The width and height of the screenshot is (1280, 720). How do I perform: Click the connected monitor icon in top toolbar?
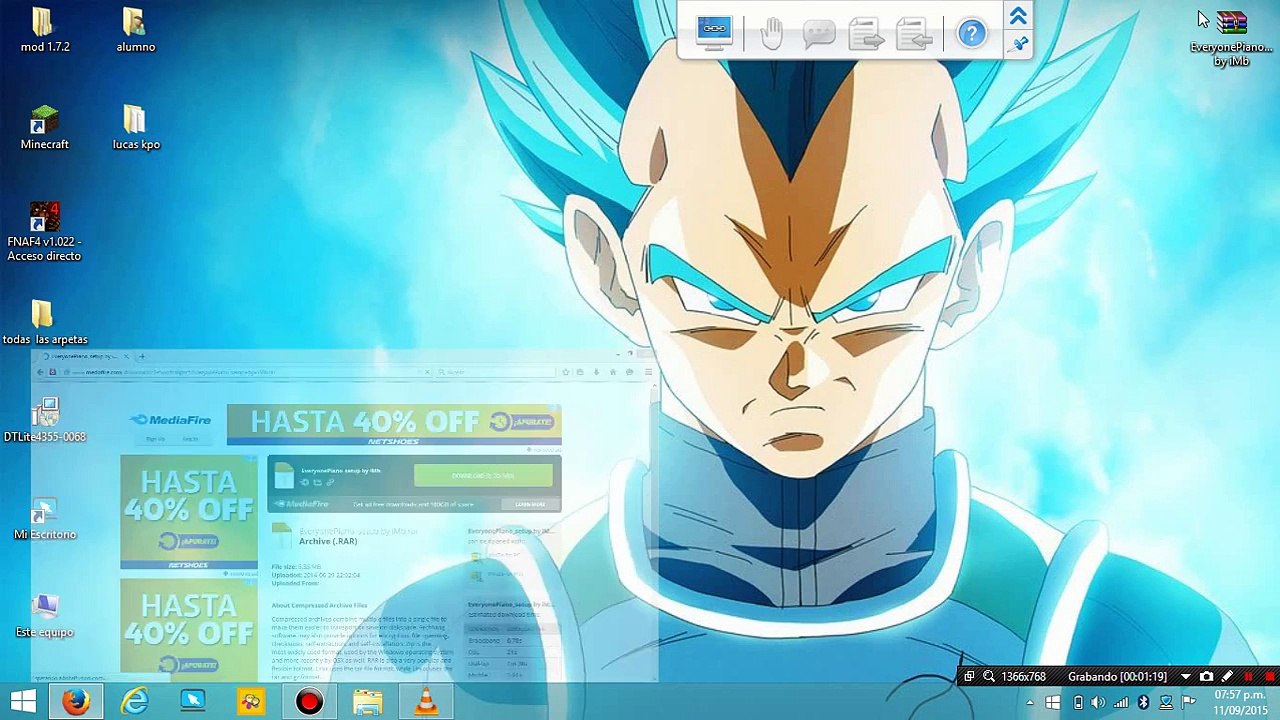(714, 32)
